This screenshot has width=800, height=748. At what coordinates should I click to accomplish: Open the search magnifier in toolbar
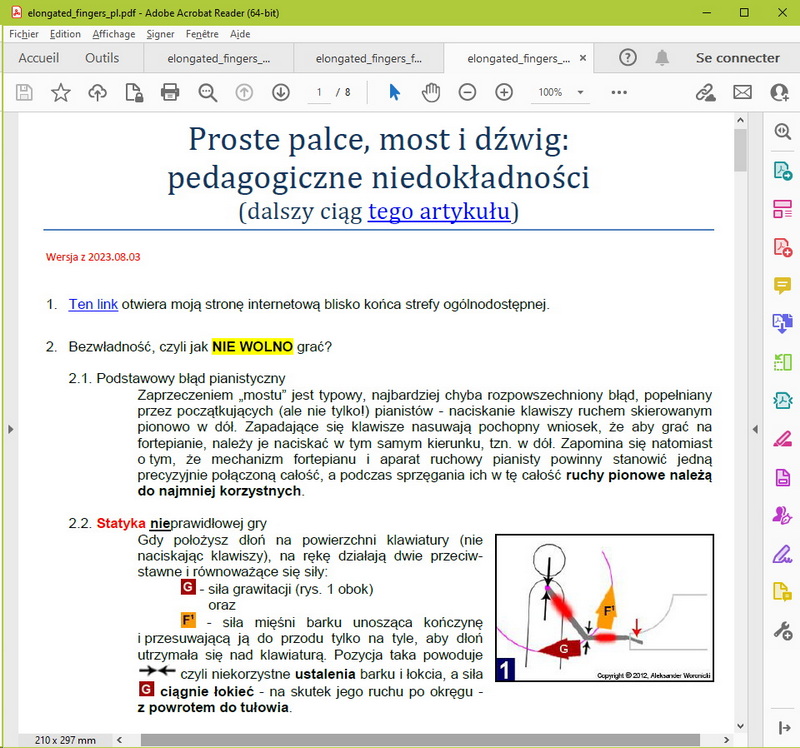(x=207, y=92)
